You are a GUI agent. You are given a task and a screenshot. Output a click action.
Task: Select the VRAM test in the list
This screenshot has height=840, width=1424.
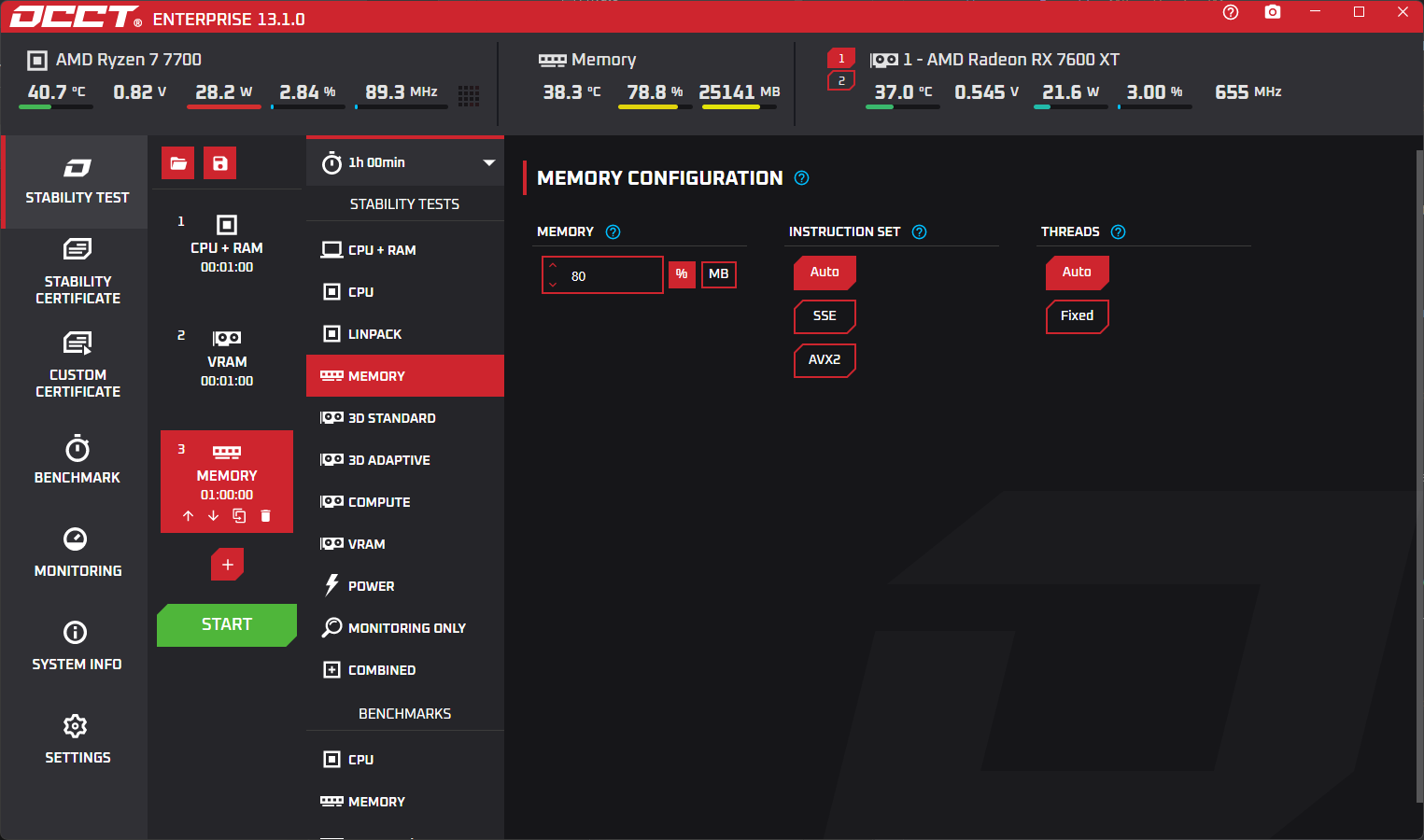click(x=405, y=544)
